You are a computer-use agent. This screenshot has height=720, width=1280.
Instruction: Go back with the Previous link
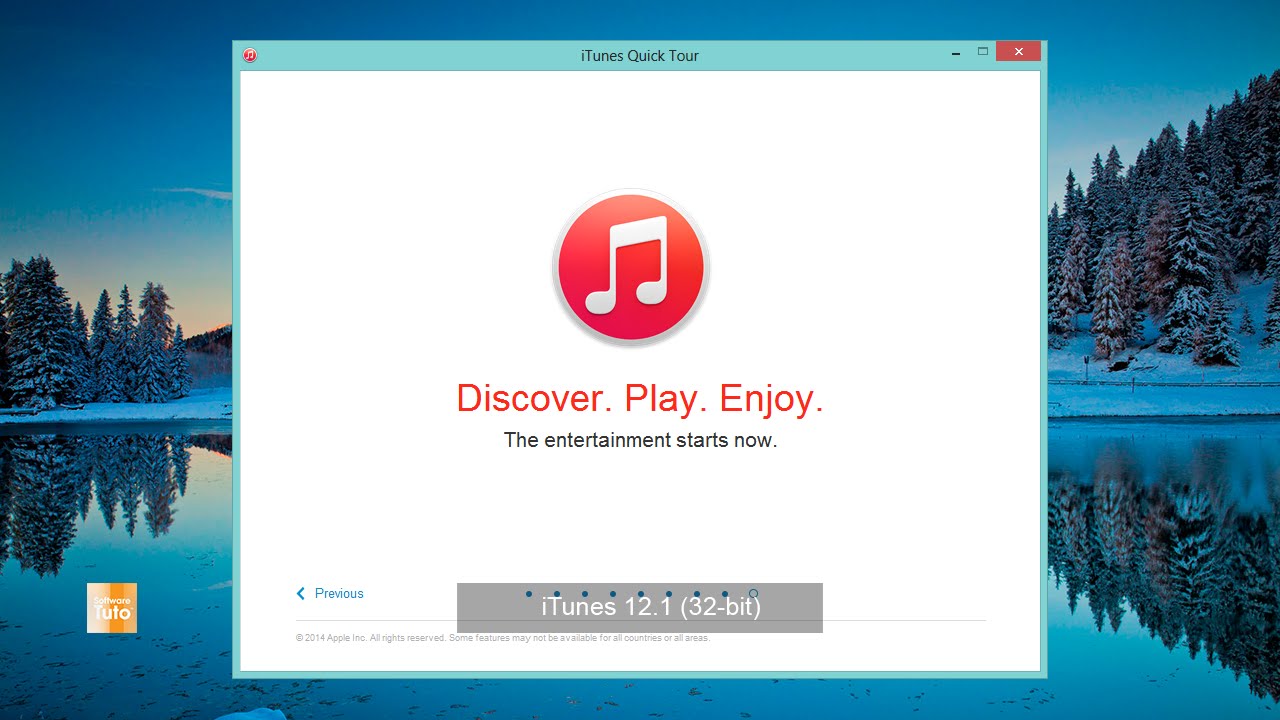tap(330, 593)
